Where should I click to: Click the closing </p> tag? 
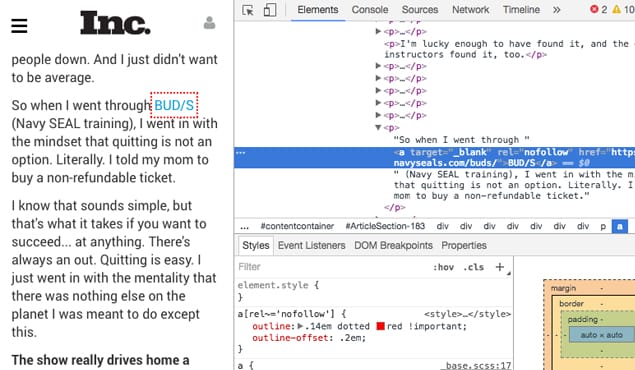[394, 207]
